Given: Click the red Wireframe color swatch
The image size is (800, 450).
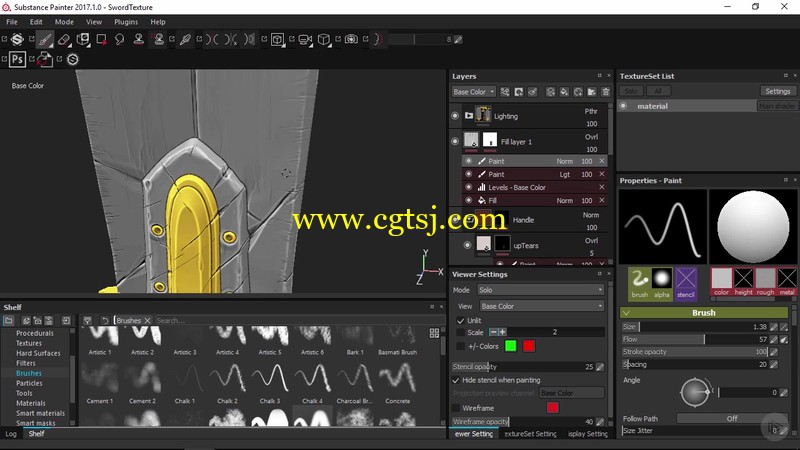Looking at the screenshot, I should click(x=552, y=408).
